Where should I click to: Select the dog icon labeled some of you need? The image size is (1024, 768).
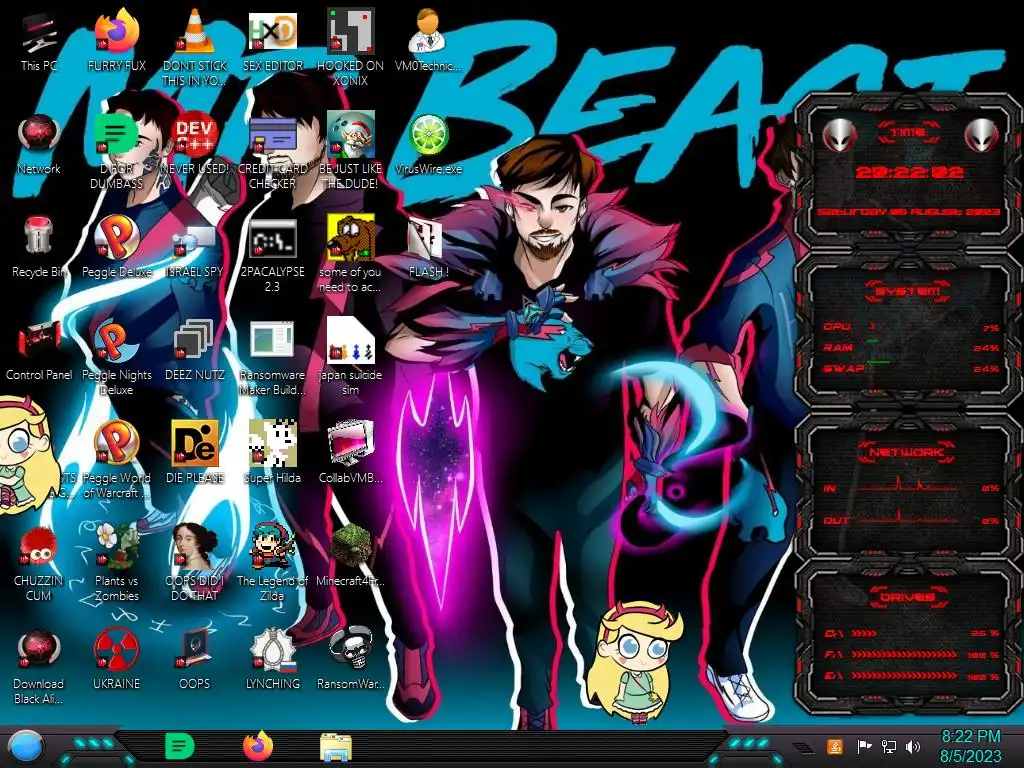pyautogui.click(x=350, y=255)
